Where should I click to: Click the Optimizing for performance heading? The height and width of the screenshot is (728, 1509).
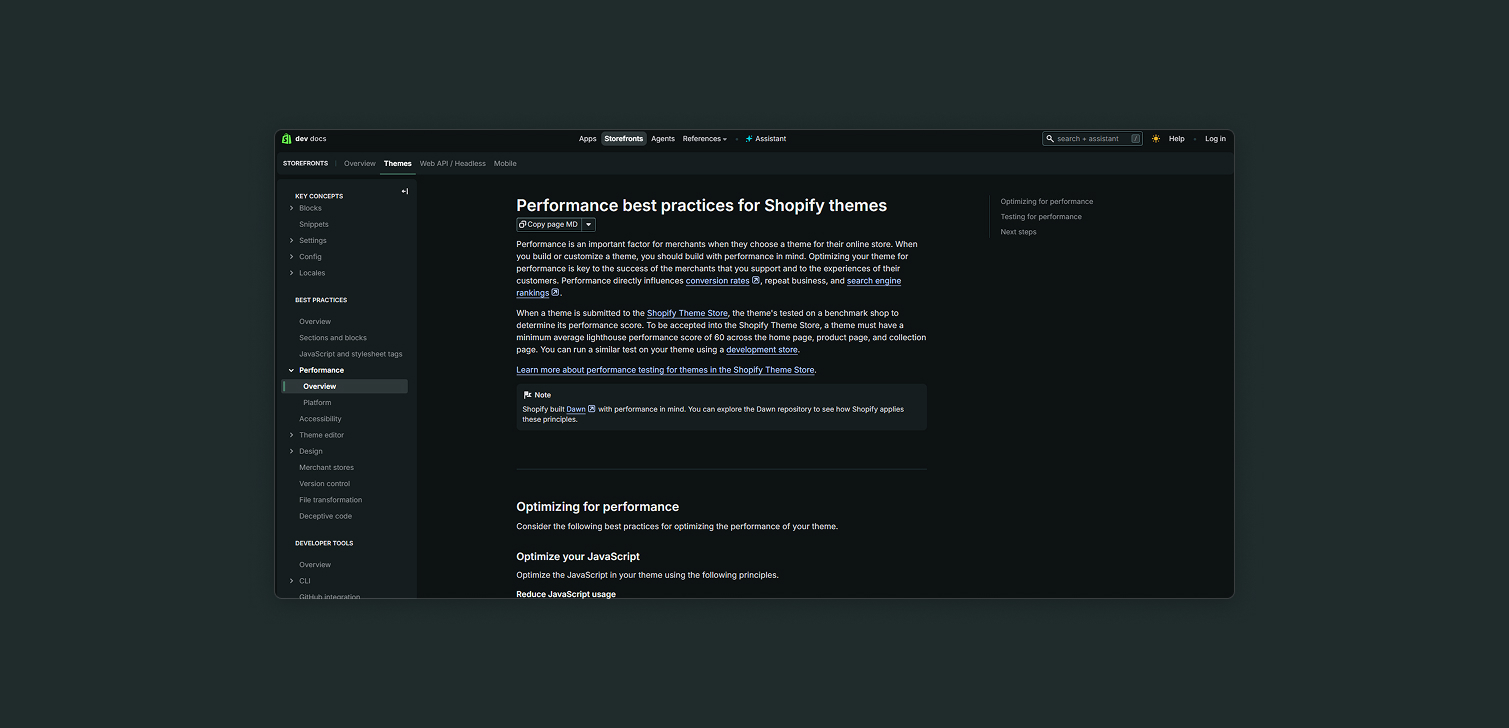pos(598,507)
